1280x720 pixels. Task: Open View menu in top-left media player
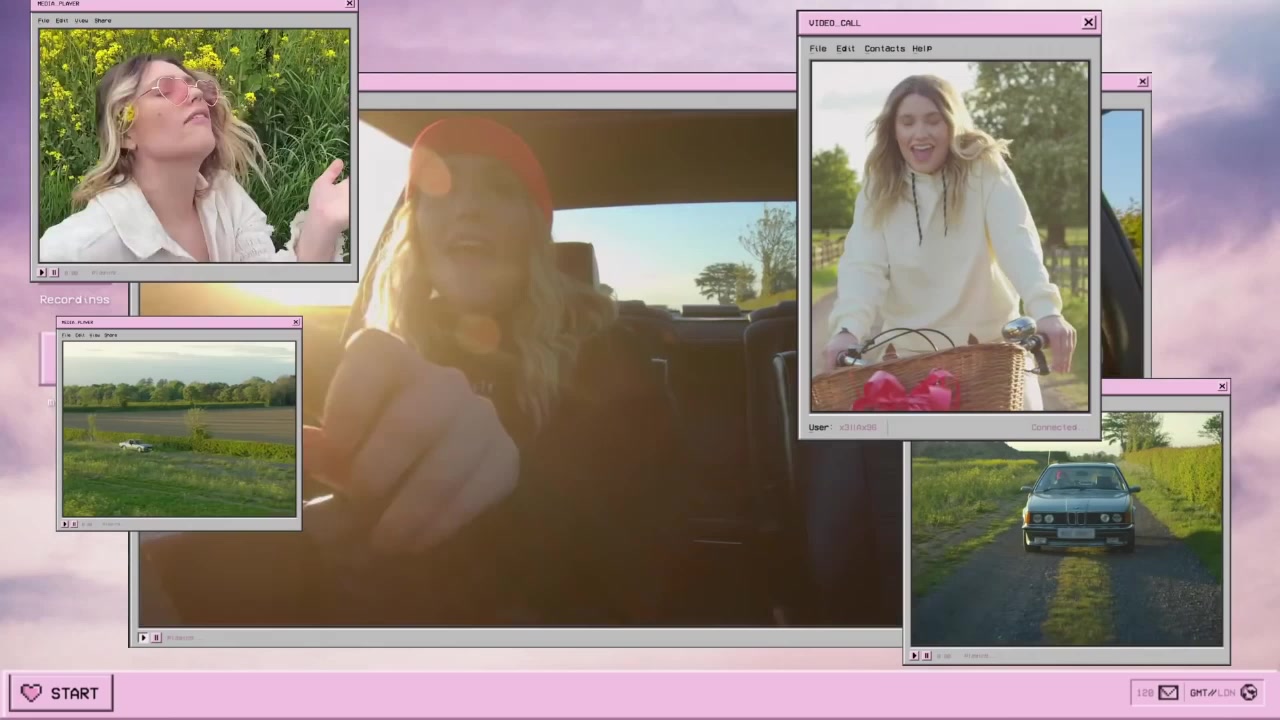(81, 20)
